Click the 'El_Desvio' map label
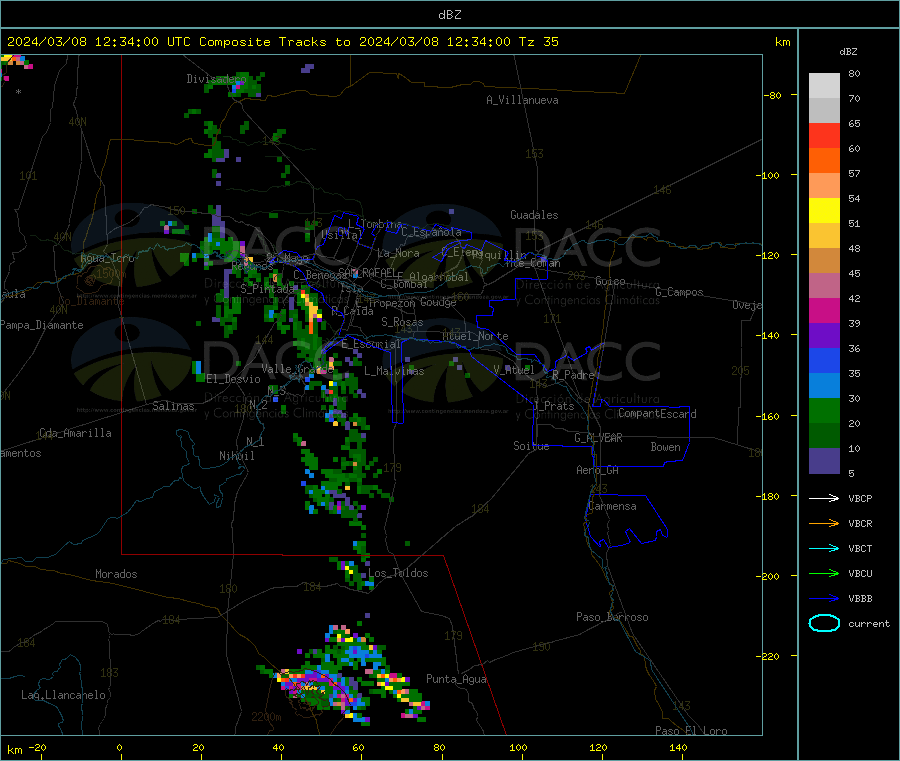This screenshot has height=761, width=900. 234,379
